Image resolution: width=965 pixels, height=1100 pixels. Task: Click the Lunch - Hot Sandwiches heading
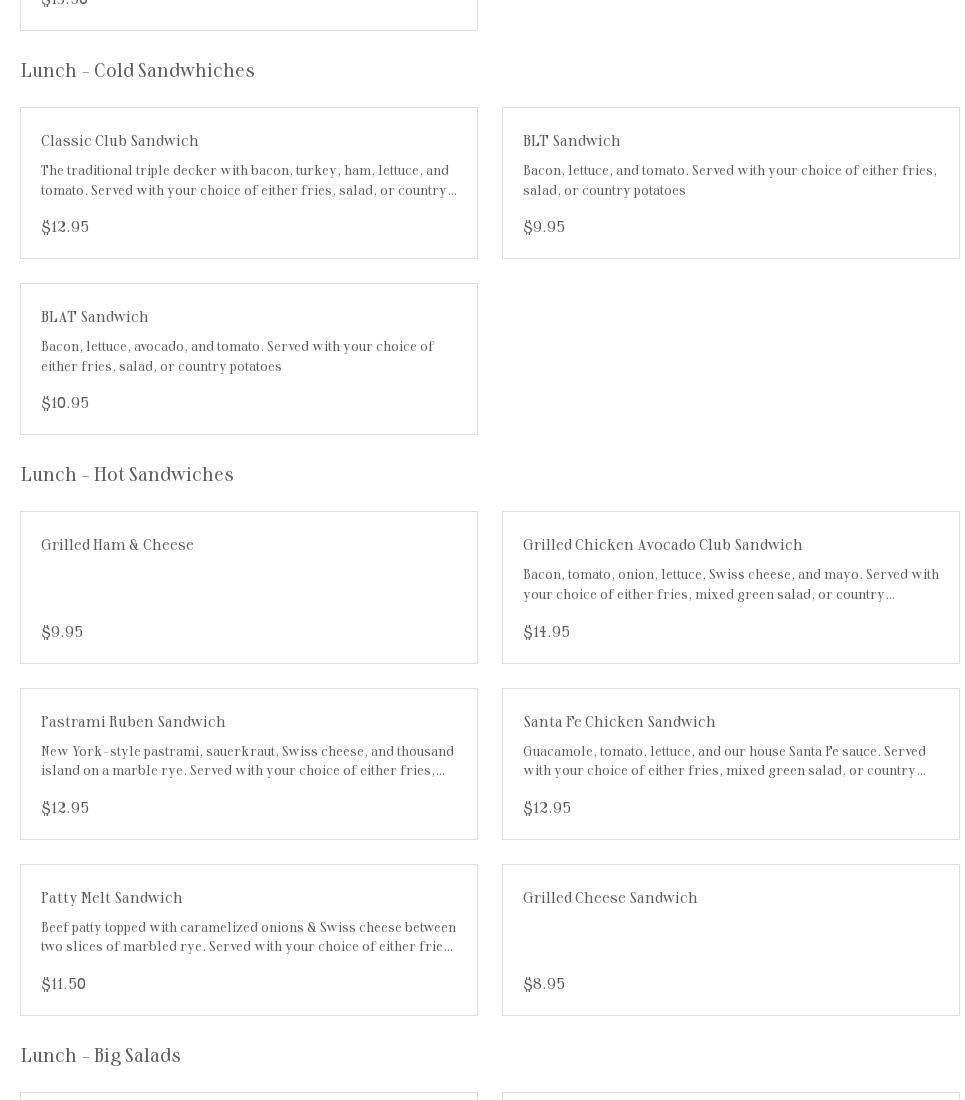pyautogui.click(x=127, y=475)
